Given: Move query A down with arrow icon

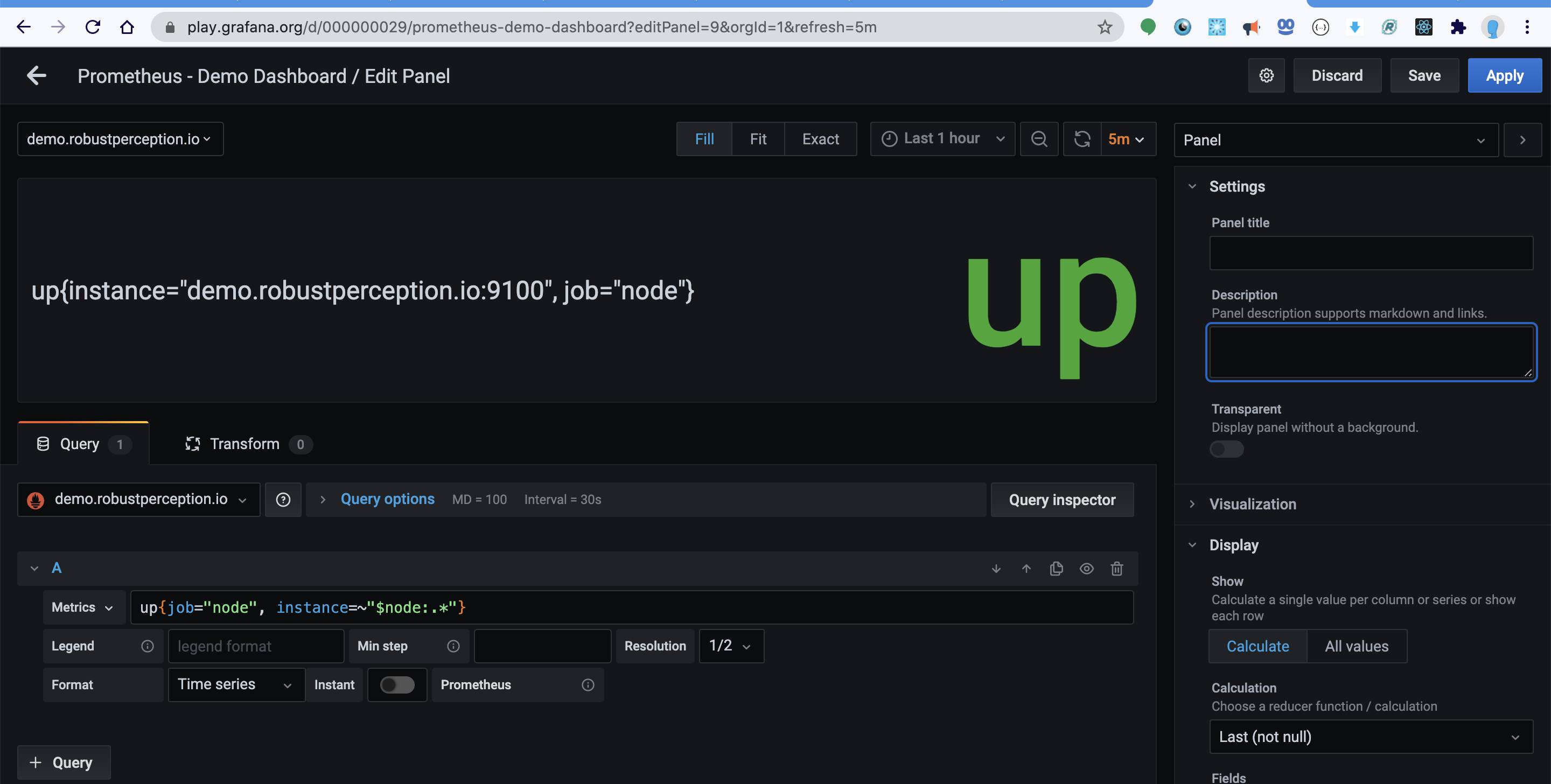Looking at the screenshot, I should point(996,569).
